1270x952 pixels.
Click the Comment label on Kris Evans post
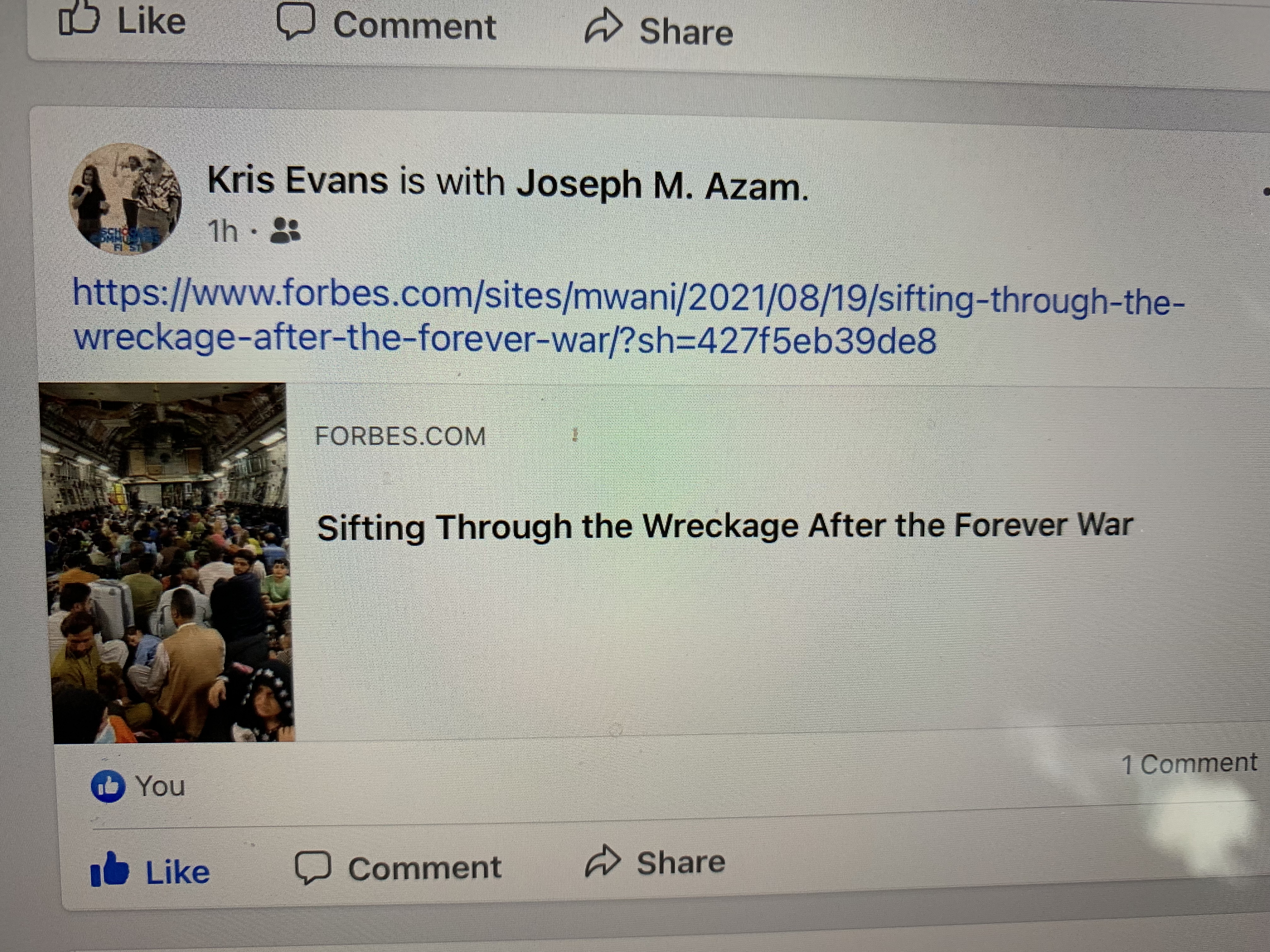pos(425,867)
